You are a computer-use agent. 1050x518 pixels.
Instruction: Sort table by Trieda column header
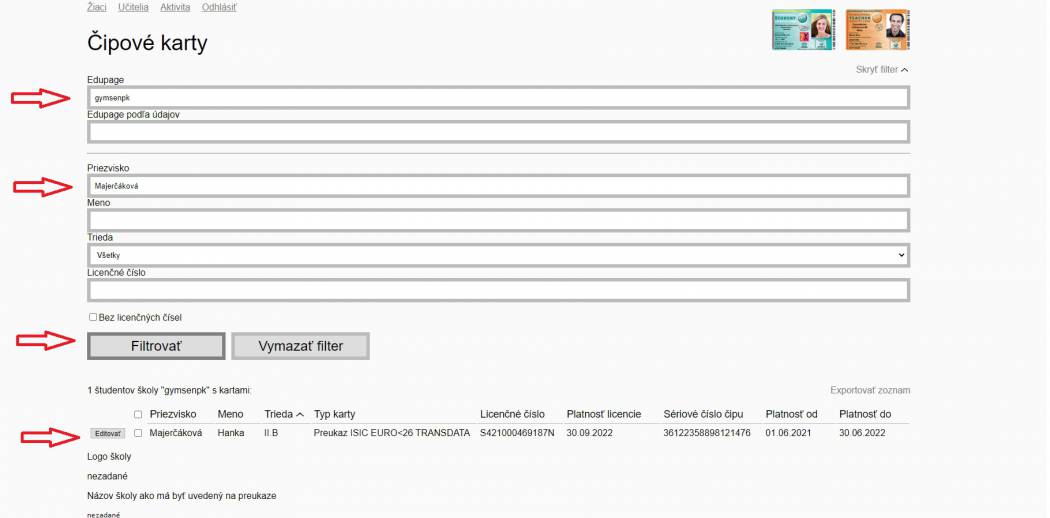point(283,414)
